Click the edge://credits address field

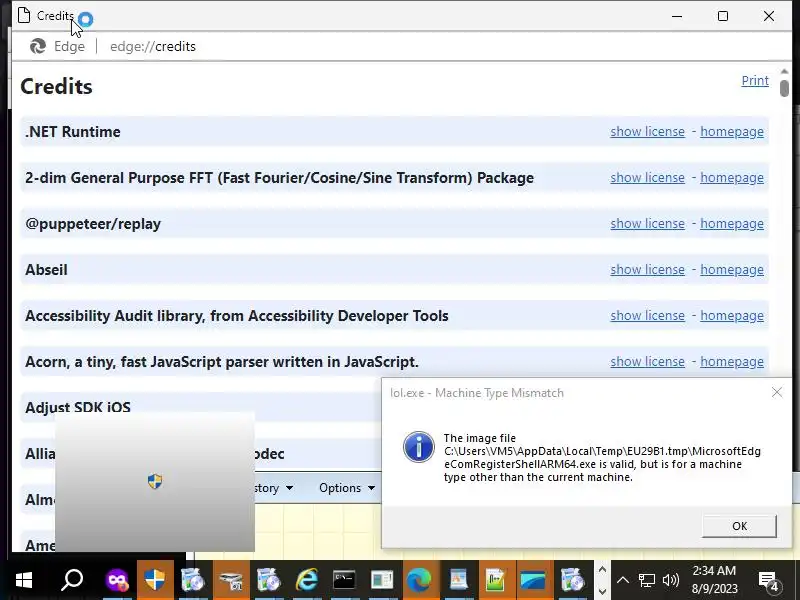pos(153,46)
